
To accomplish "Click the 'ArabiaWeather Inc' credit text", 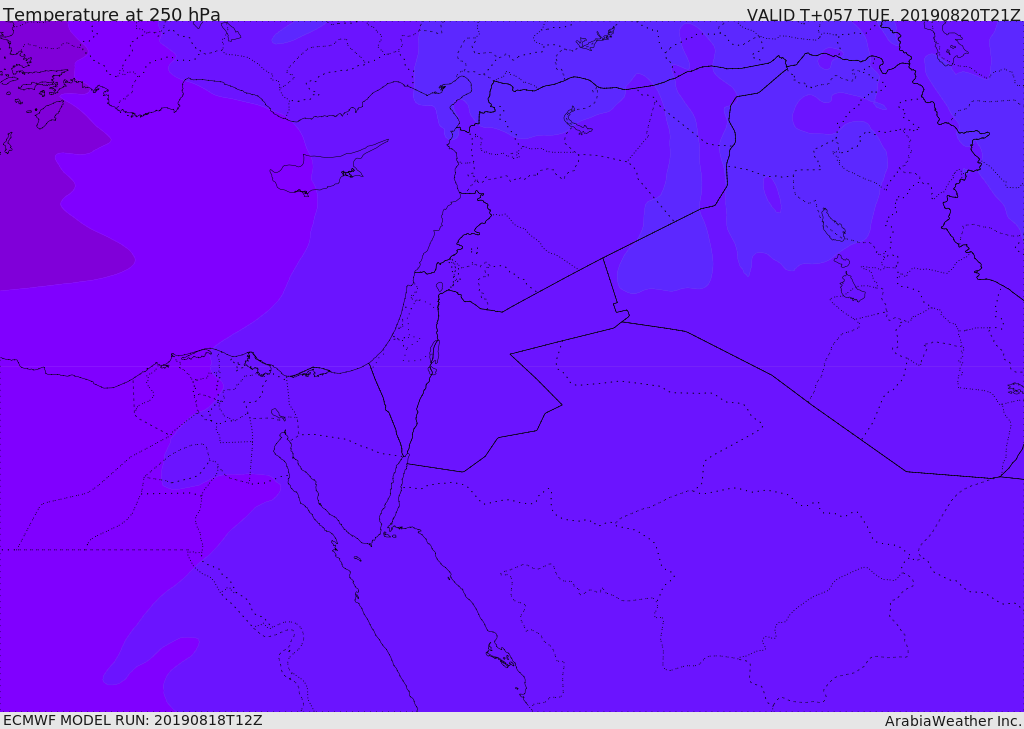I will coord(953,721).
